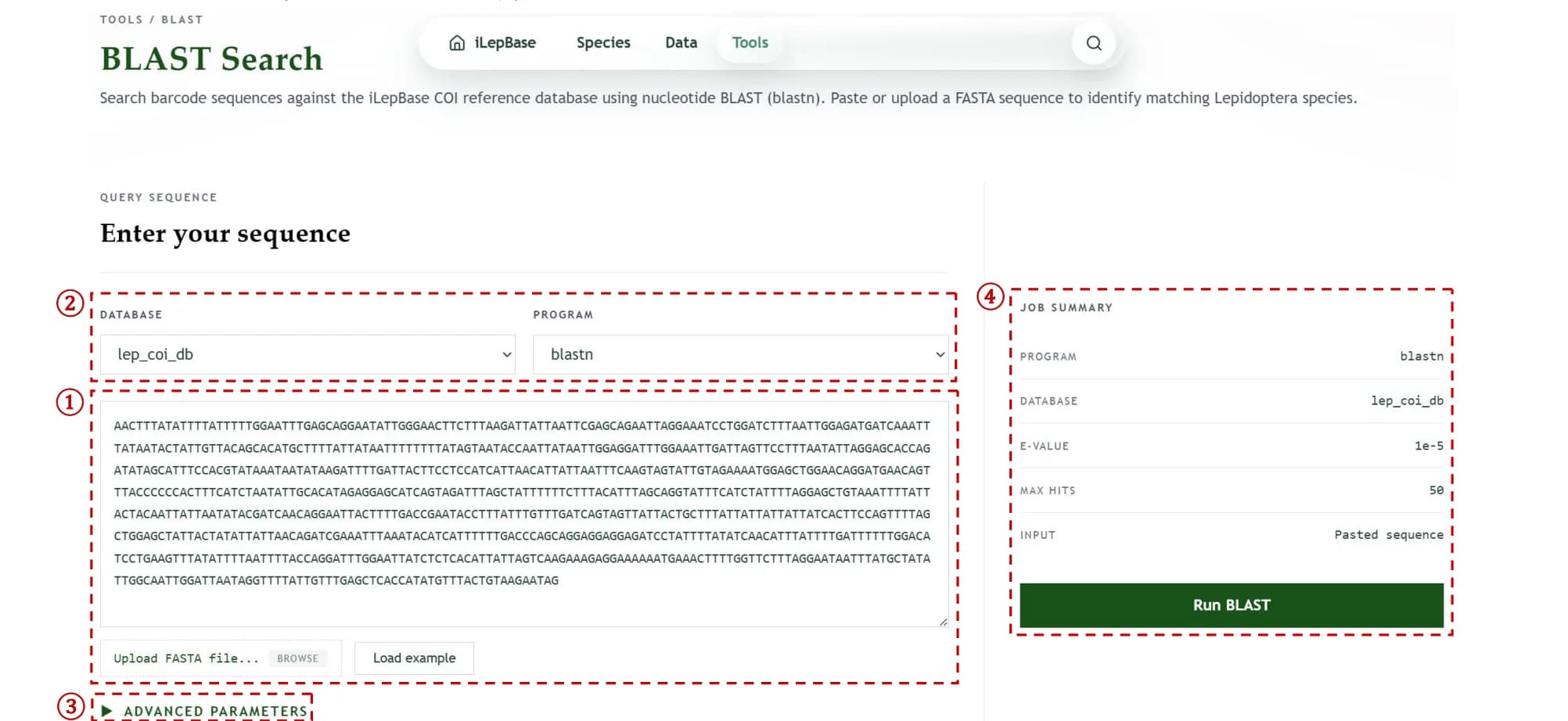Click the E-VALUE 1e-5 value
Screen dimensions: 1568x721
click(1429, 446)
